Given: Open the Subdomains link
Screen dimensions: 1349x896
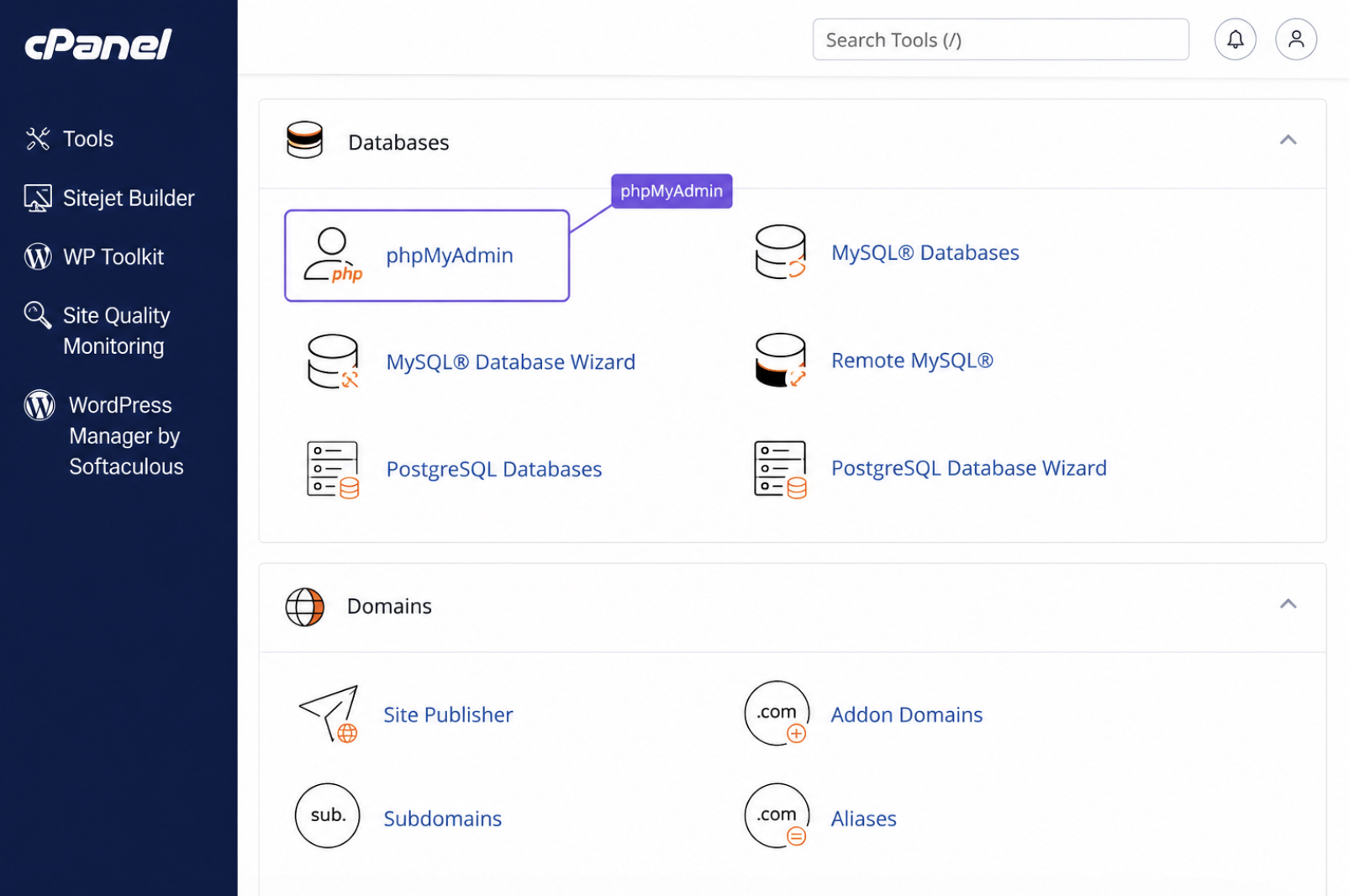Looking at the screenshot, I should pyautogui.click(x=443, y=819).
